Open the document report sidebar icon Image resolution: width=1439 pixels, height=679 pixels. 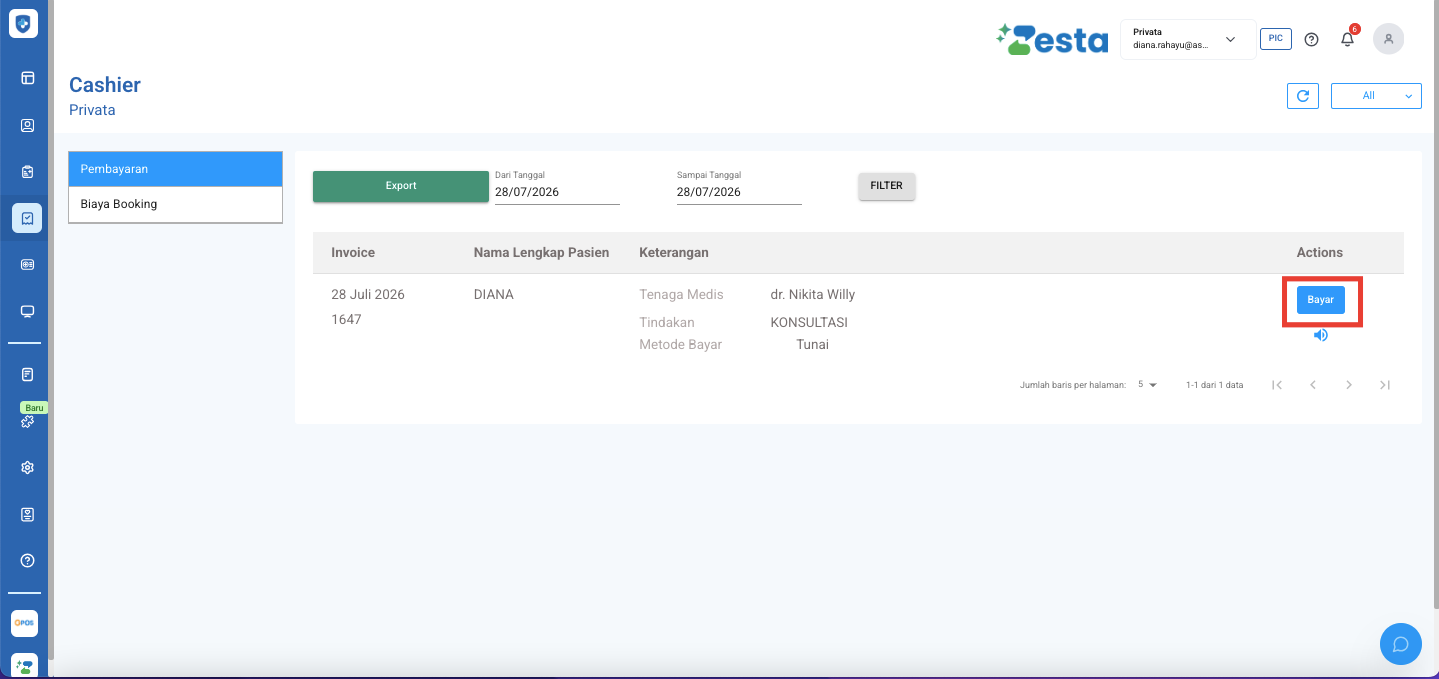27,375
